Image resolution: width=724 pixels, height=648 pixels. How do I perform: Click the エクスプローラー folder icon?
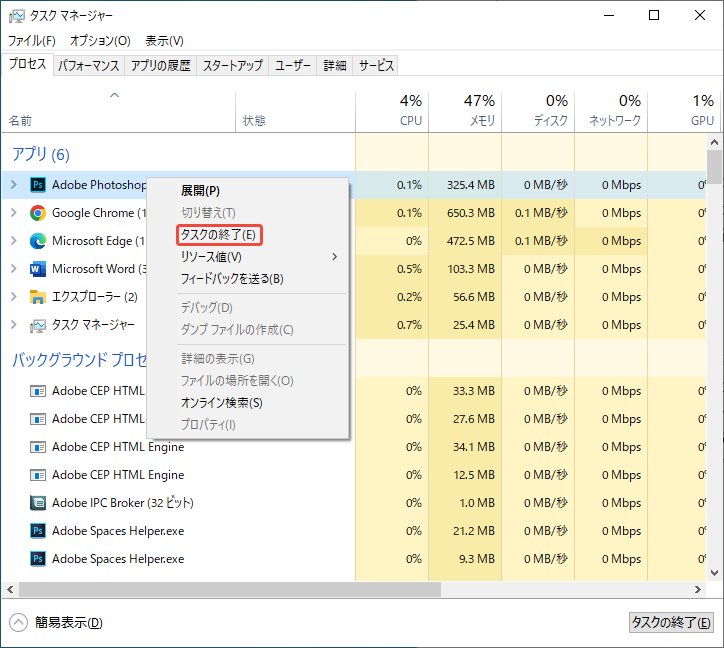pos(38,297)
